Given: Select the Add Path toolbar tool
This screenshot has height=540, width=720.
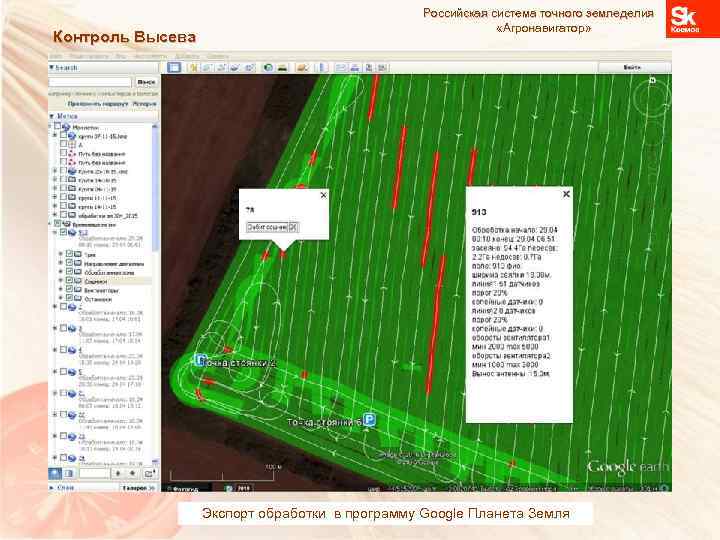Looking at the screenshot, I should click(221, 68).
